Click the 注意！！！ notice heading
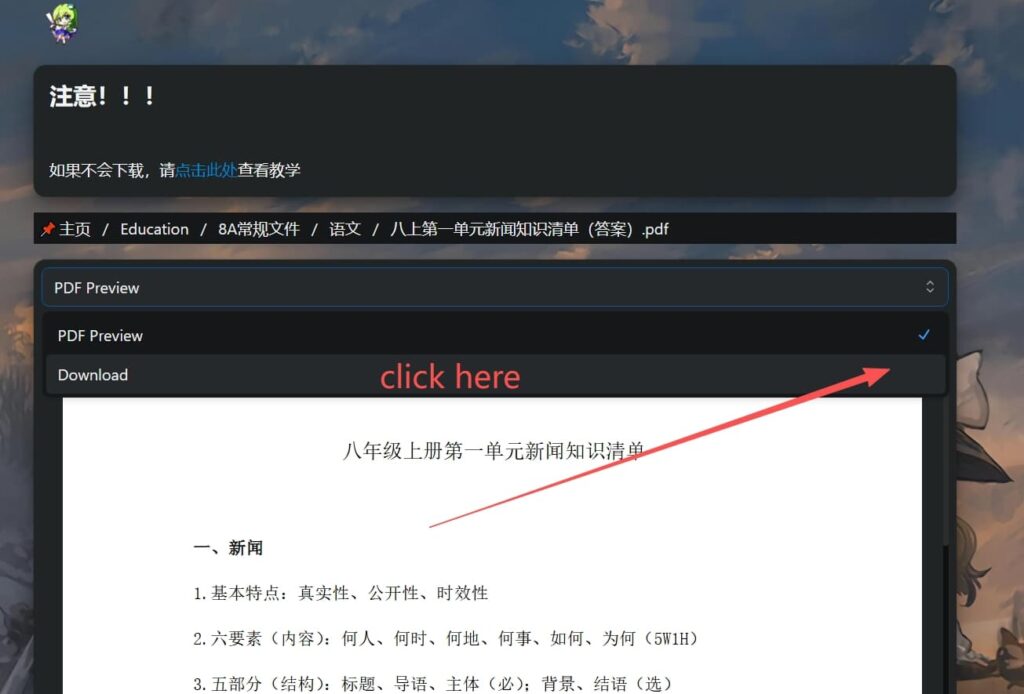The image size is (1024, 694). 102,96
